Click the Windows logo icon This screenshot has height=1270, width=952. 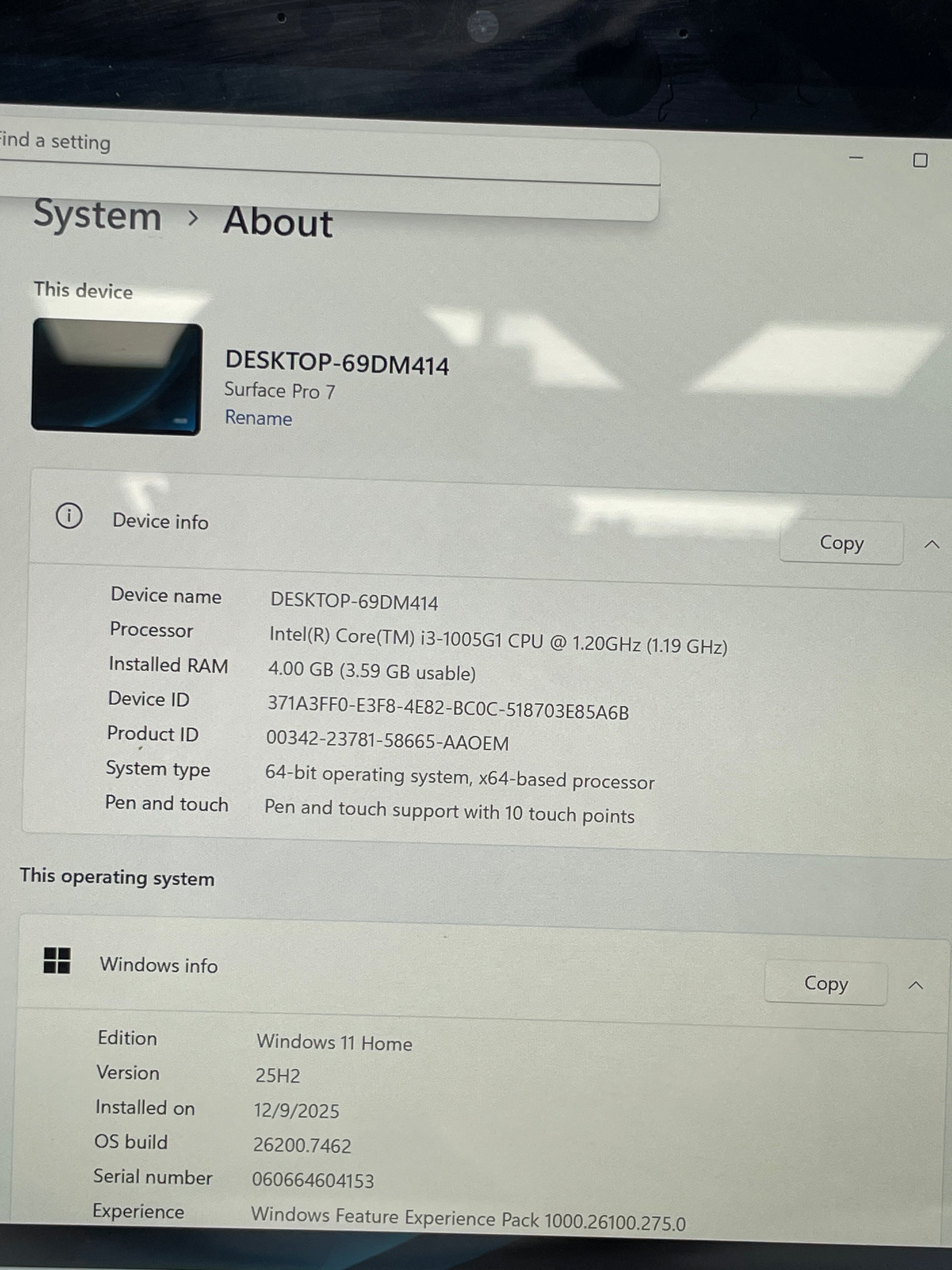(x=57, y=960)
